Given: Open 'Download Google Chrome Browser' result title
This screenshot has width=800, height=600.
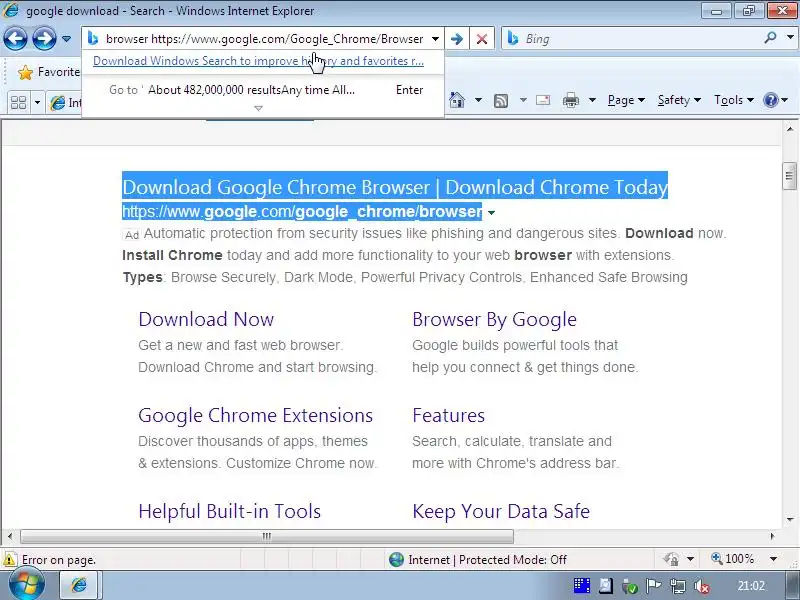Looking at the screenshot, I should 395,187.
